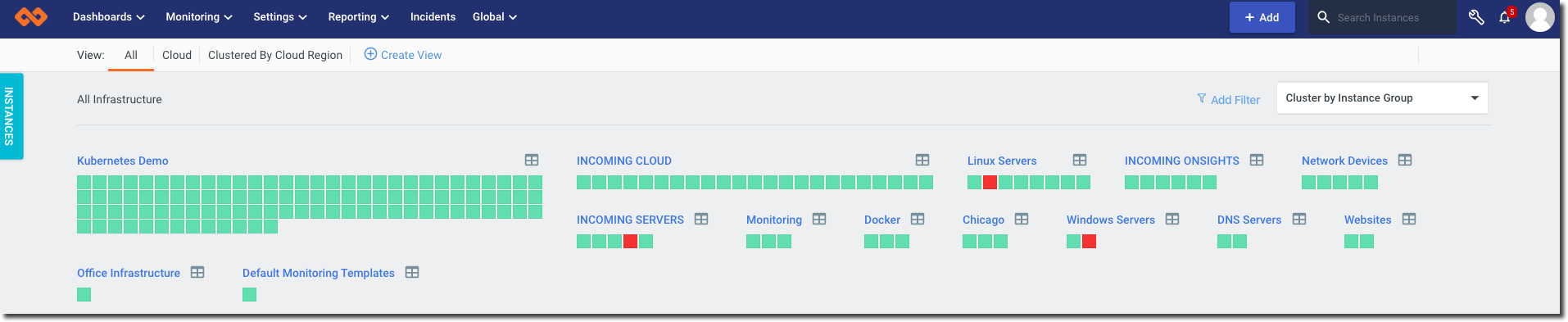Screen dimensions: 1568x322
Task: Click the blue Add button
Action: pos(1262,17)
